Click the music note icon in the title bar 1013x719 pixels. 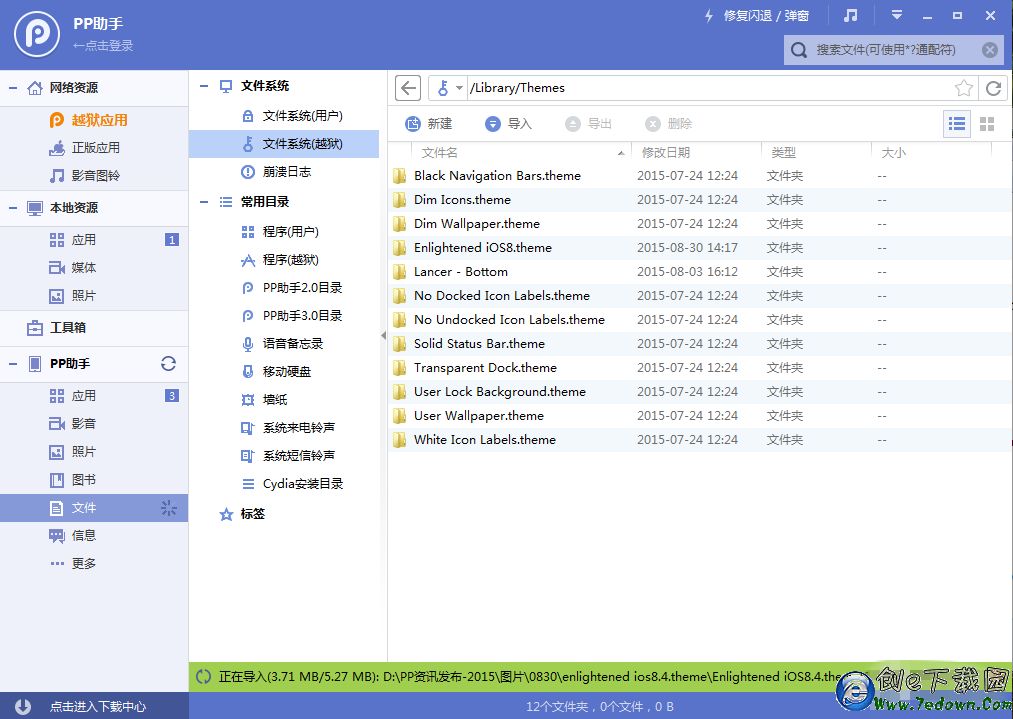(851, 15)
